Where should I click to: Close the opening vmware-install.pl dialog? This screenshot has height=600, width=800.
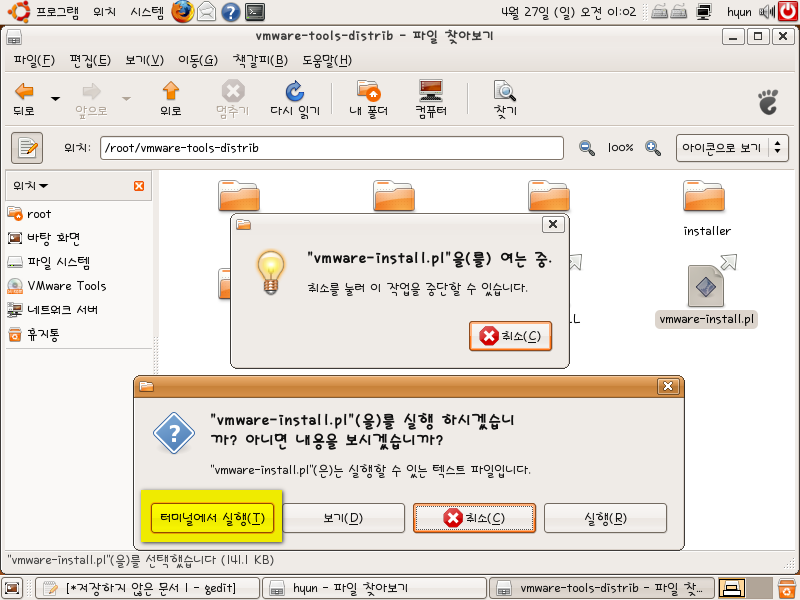coord(553,224)
